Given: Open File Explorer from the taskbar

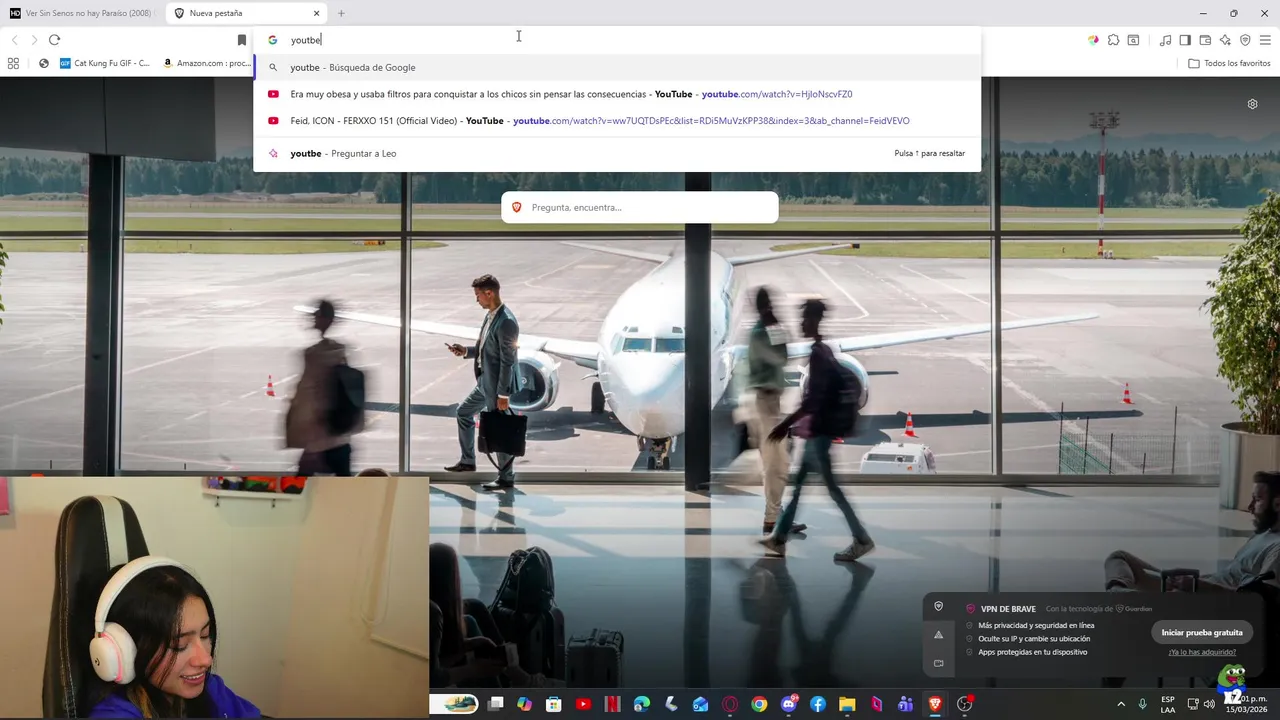Looking at the screenshot, I should tap(847, 704).
